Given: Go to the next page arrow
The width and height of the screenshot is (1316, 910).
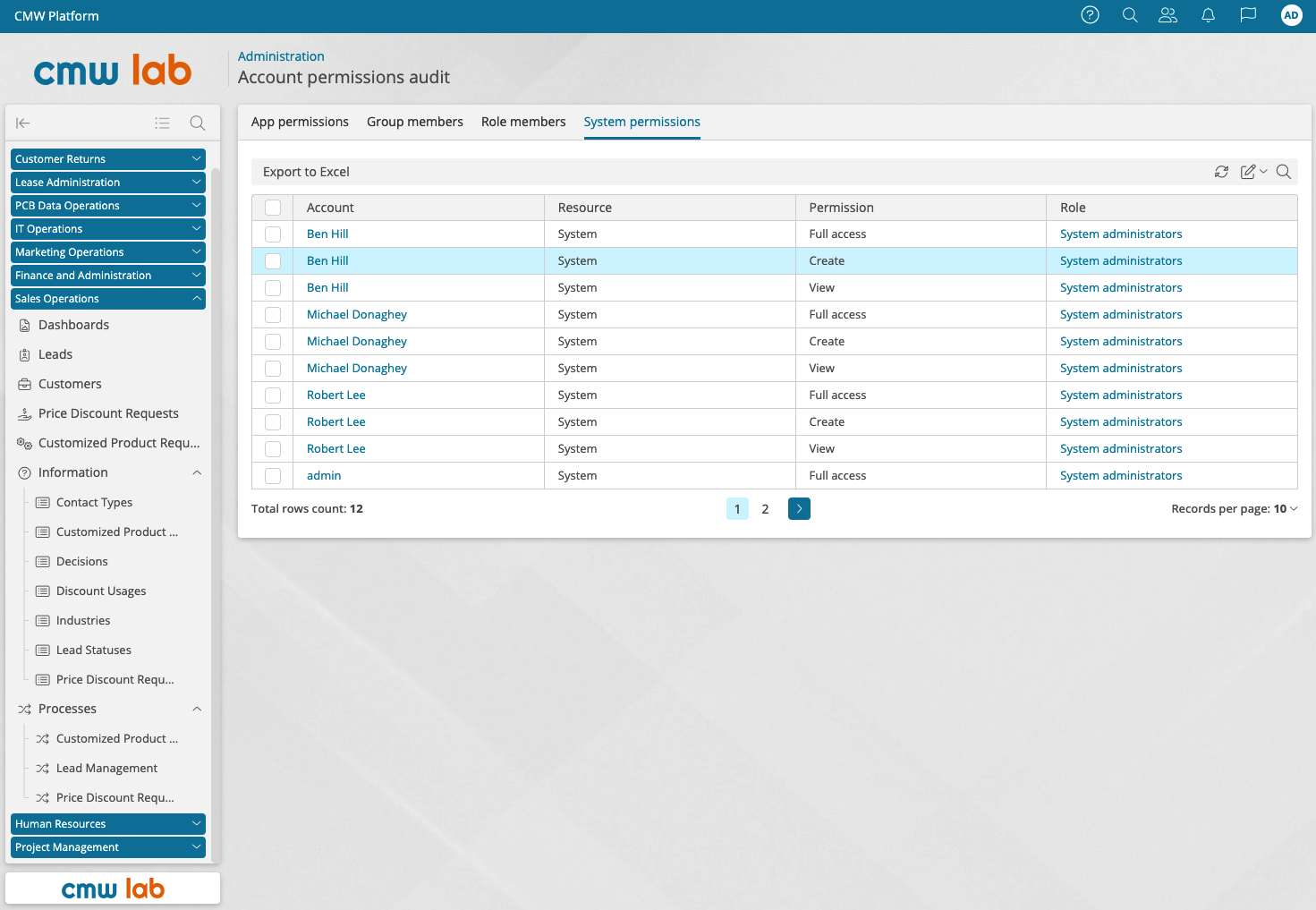Looking at the screenshot, I should (x=799, y=508).
